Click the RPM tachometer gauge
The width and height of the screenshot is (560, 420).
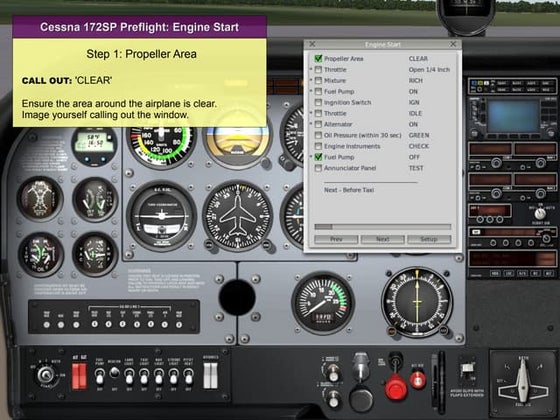coord(323,304)
